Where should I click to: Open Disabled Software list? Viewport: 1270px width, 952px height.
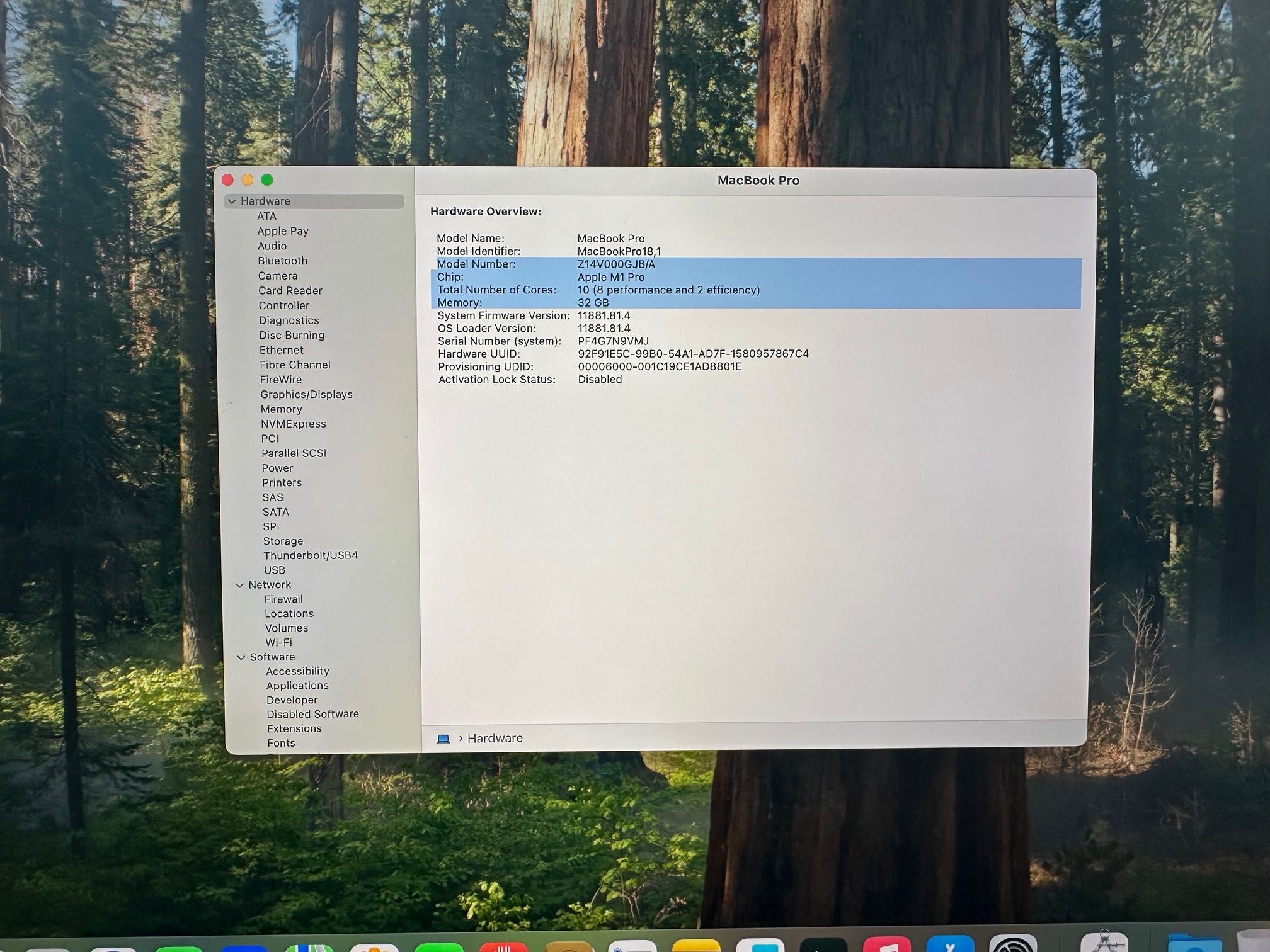click(312, 715)
